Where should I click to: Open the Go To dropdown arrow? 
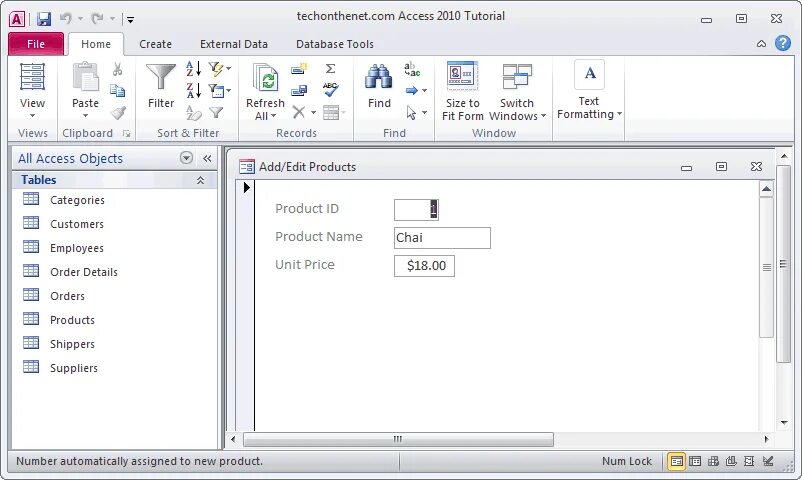(x=425, y=91)
